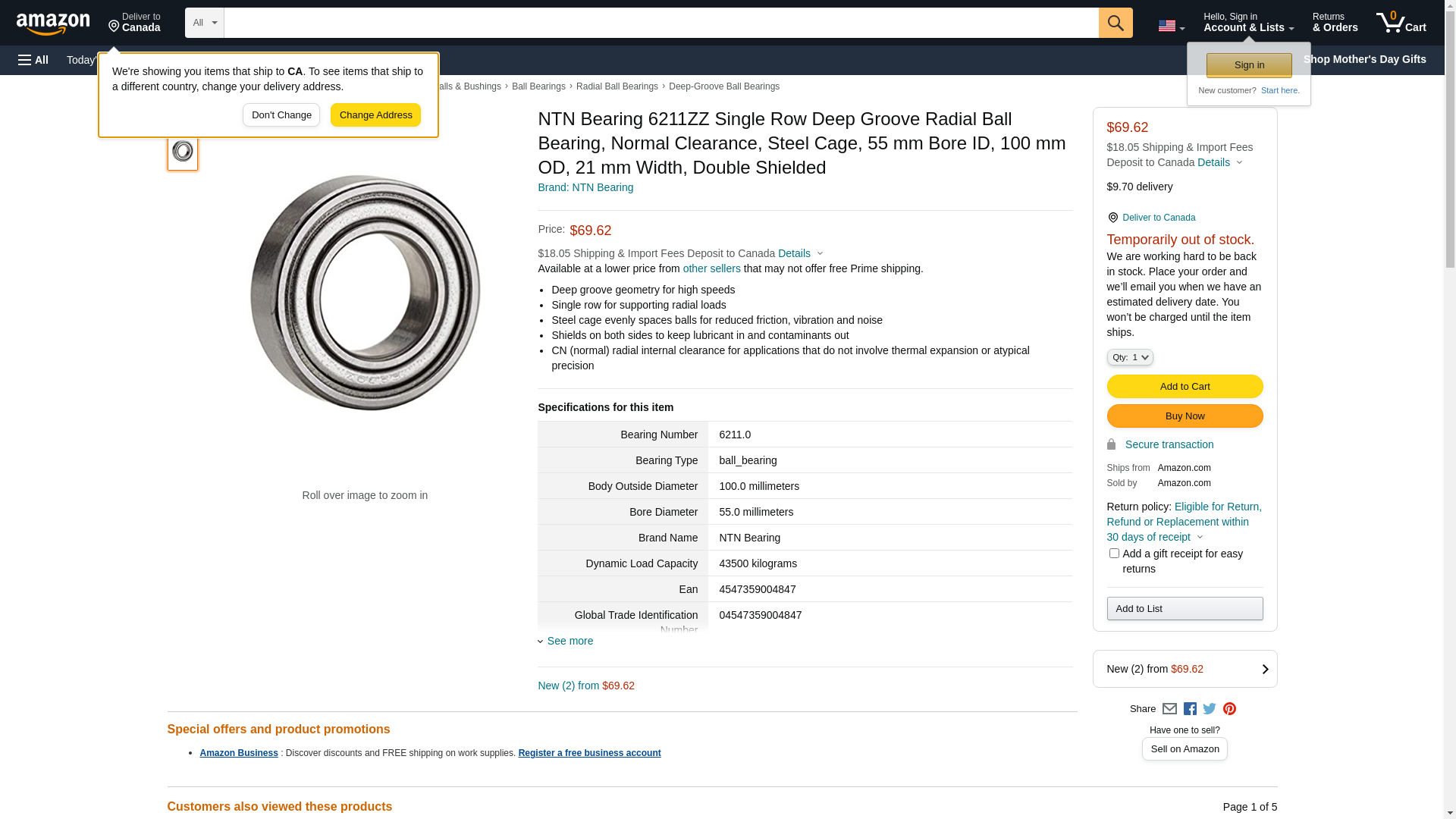Click the Buy Now button
Screen dimensions: 1456x819
pos(1185,416)
